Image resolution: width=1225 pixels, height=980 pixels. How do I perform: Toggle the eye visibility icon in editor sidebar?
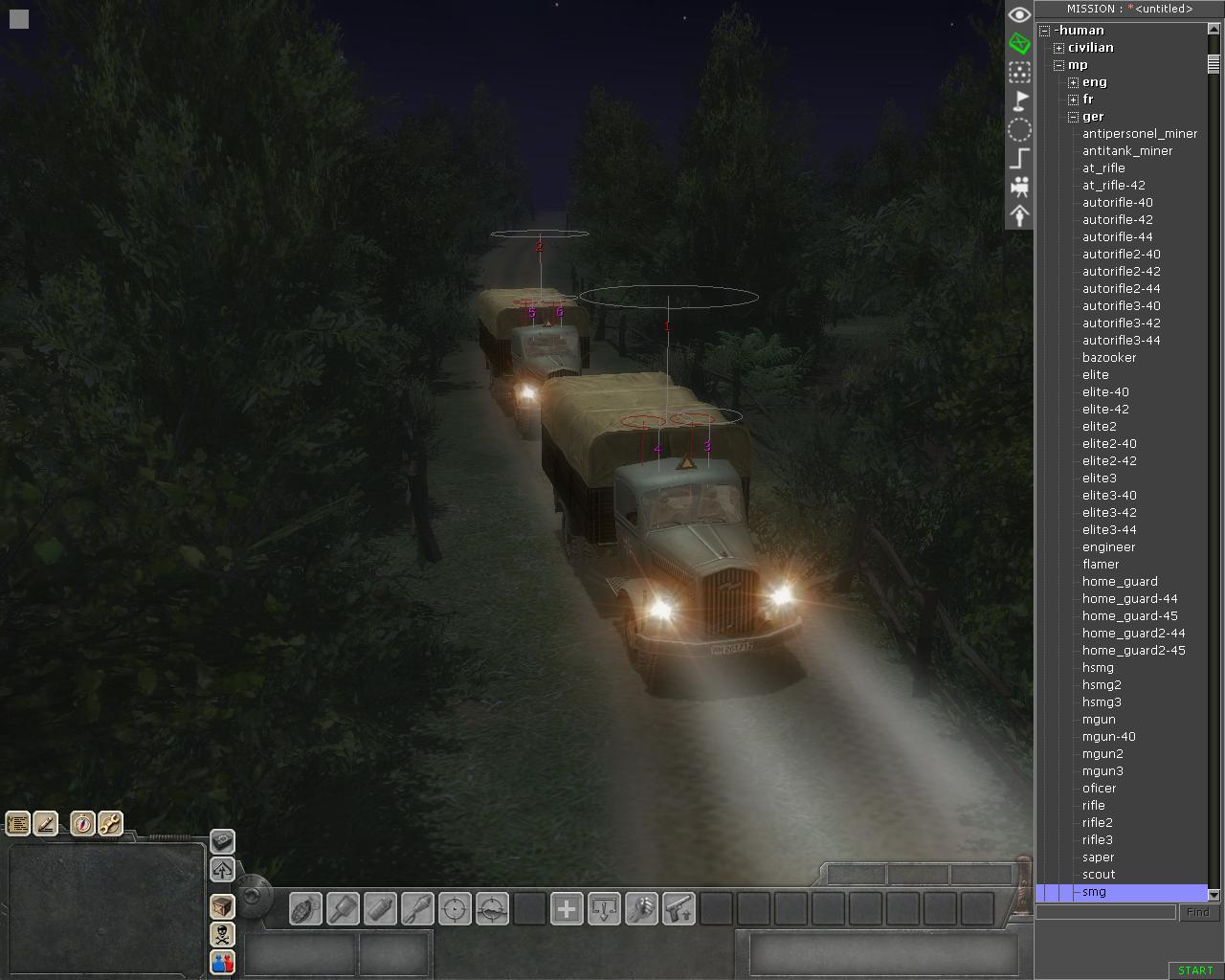(1019, 14)
